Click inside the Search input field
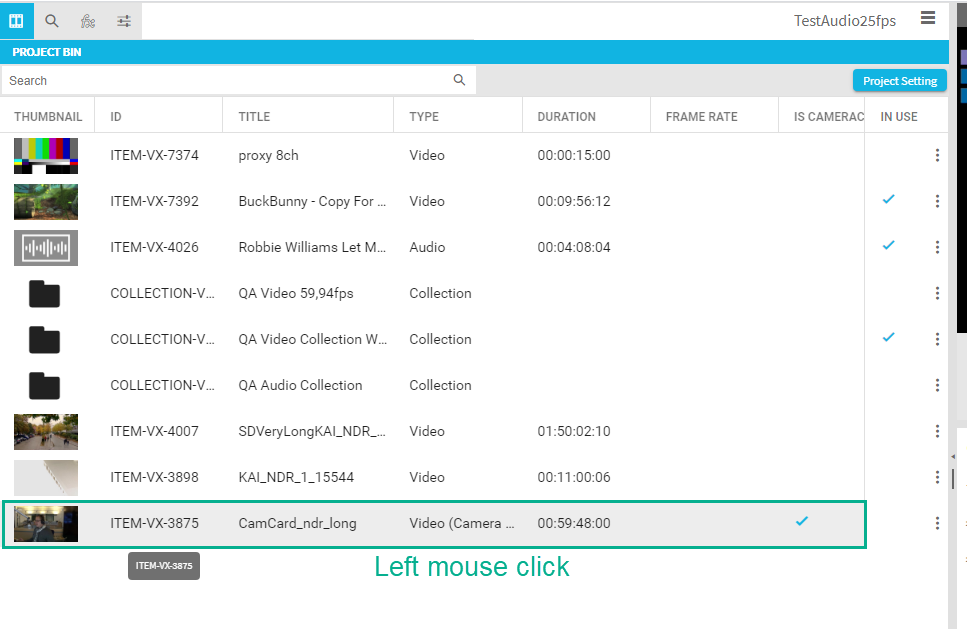The width and height of the screenshot is (967, 629). tap(200, 80)
